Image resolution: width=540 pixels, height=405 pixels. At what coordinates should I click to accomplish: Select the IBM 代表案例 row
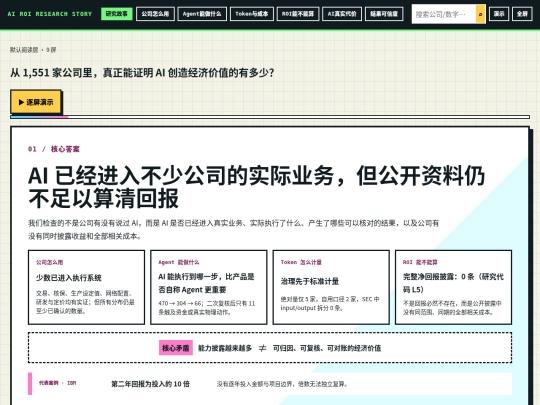click(270, 384)
